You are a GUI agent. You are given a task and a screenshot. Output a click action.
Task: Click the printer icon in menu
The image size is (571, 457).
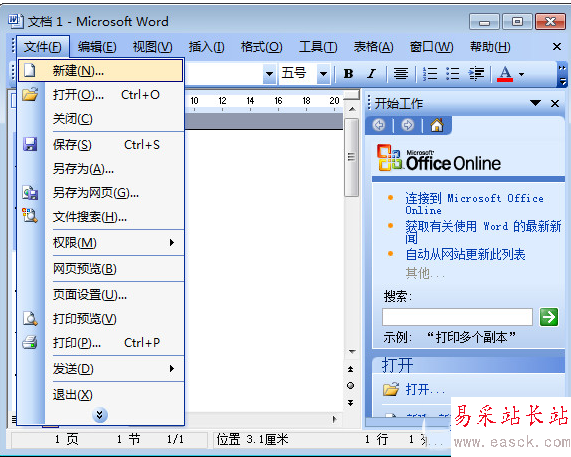click(30, 342)
